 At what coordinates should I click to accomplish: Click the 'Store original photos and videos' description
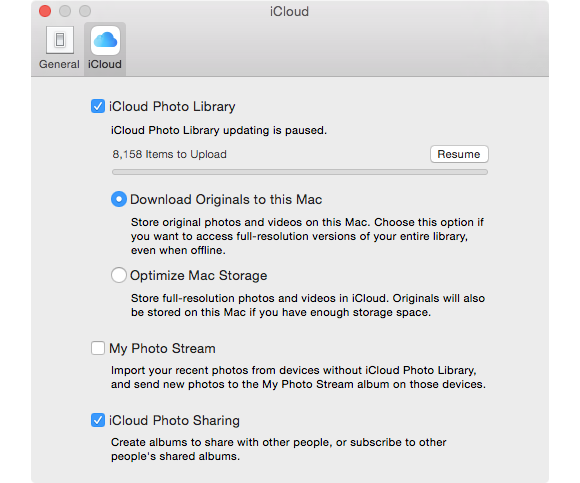307,236
